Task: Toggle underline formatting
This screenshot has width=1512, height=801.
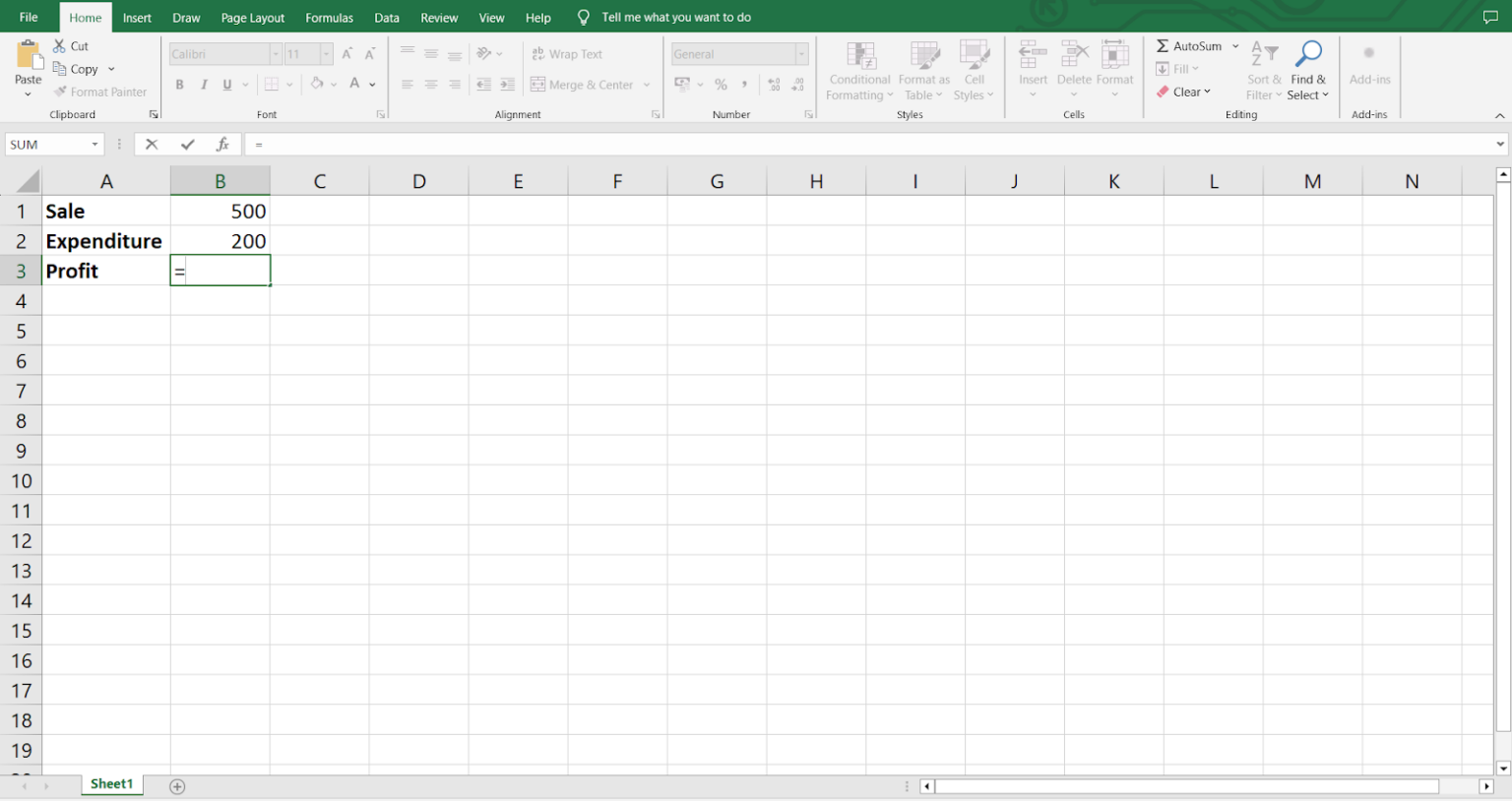Action: click(x=225, y=85)
